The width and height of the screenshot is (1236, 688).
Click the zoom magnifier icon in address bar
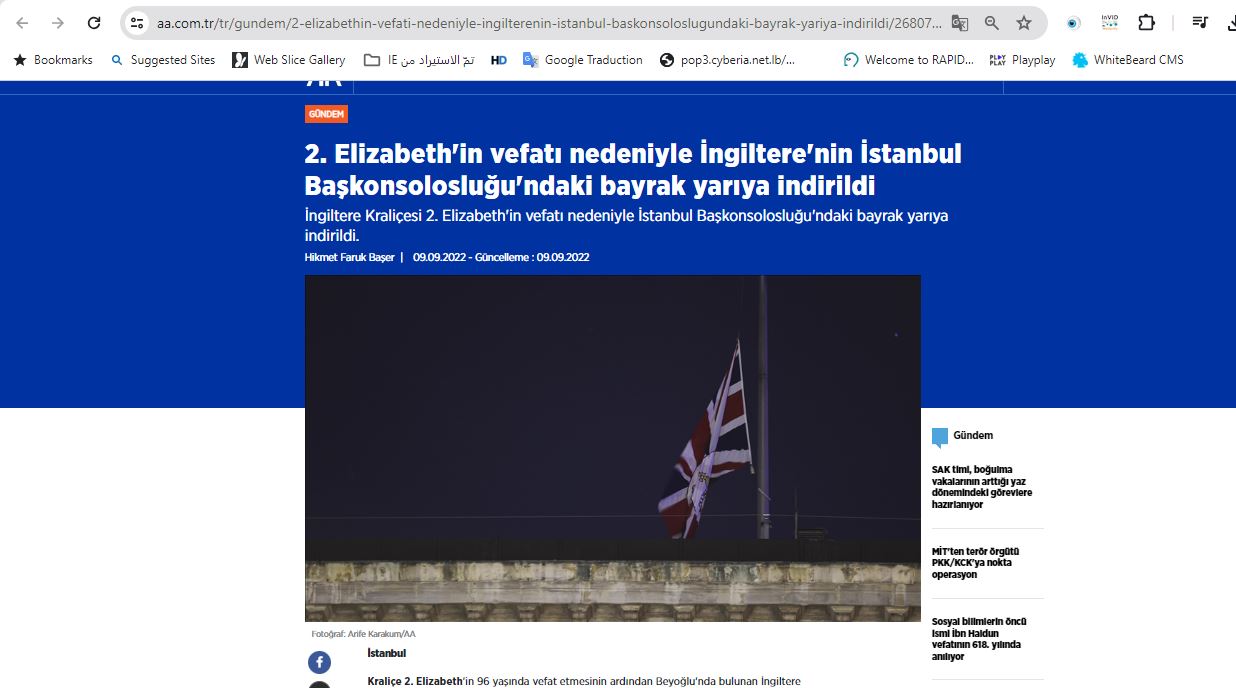pos(992,23)
